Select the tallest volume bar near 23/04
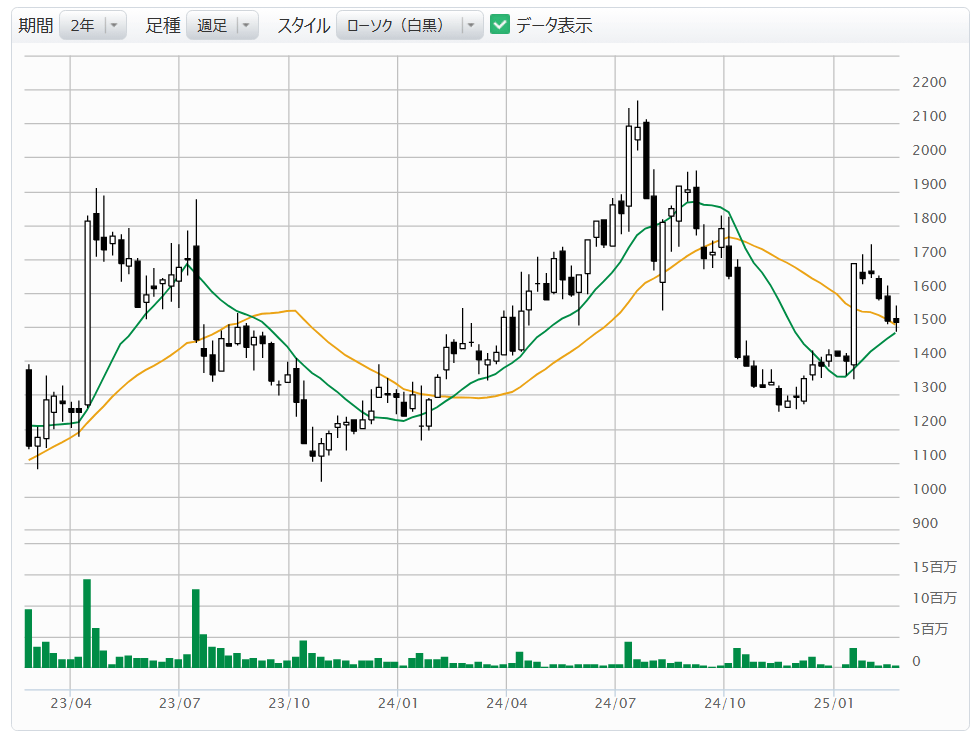The image size is (977, 740). point(87,622)
